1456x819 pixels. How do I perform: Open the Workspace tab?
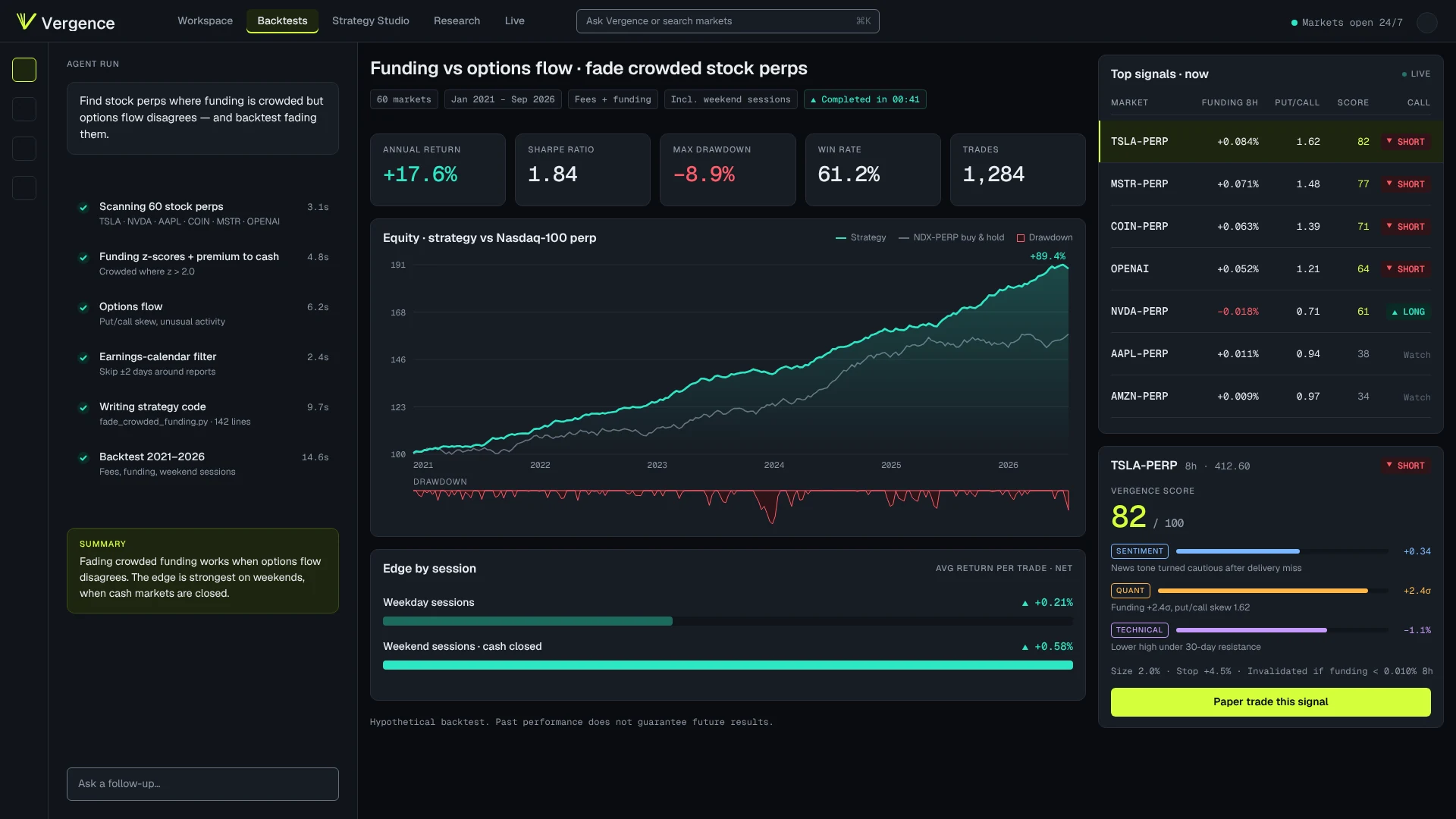pyautogui.click(x=205, y=21)
